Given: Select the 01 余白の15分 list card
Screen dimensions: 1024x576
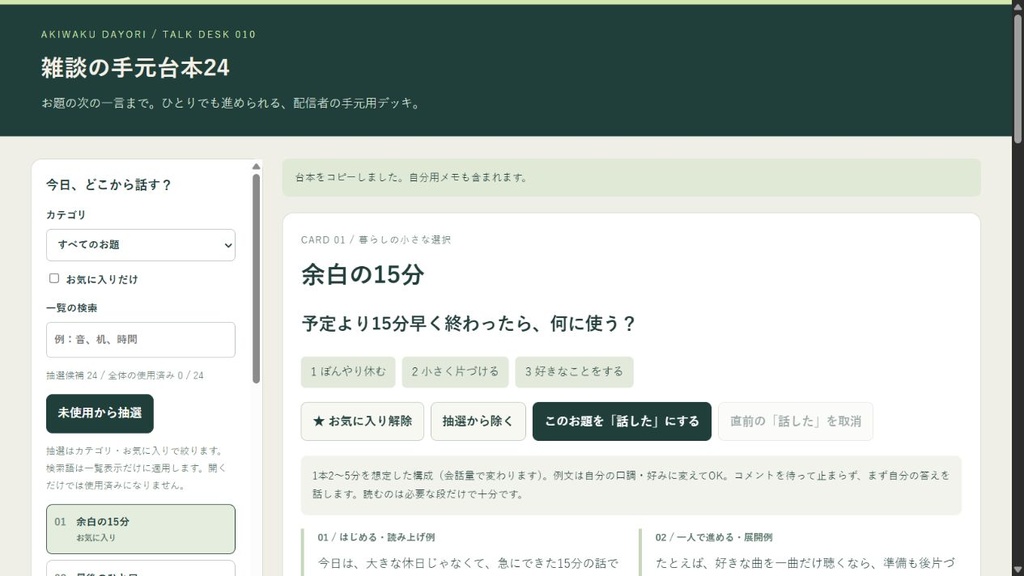Looking at the screenshot, I should pyautogui.click(x=140, y=529).
